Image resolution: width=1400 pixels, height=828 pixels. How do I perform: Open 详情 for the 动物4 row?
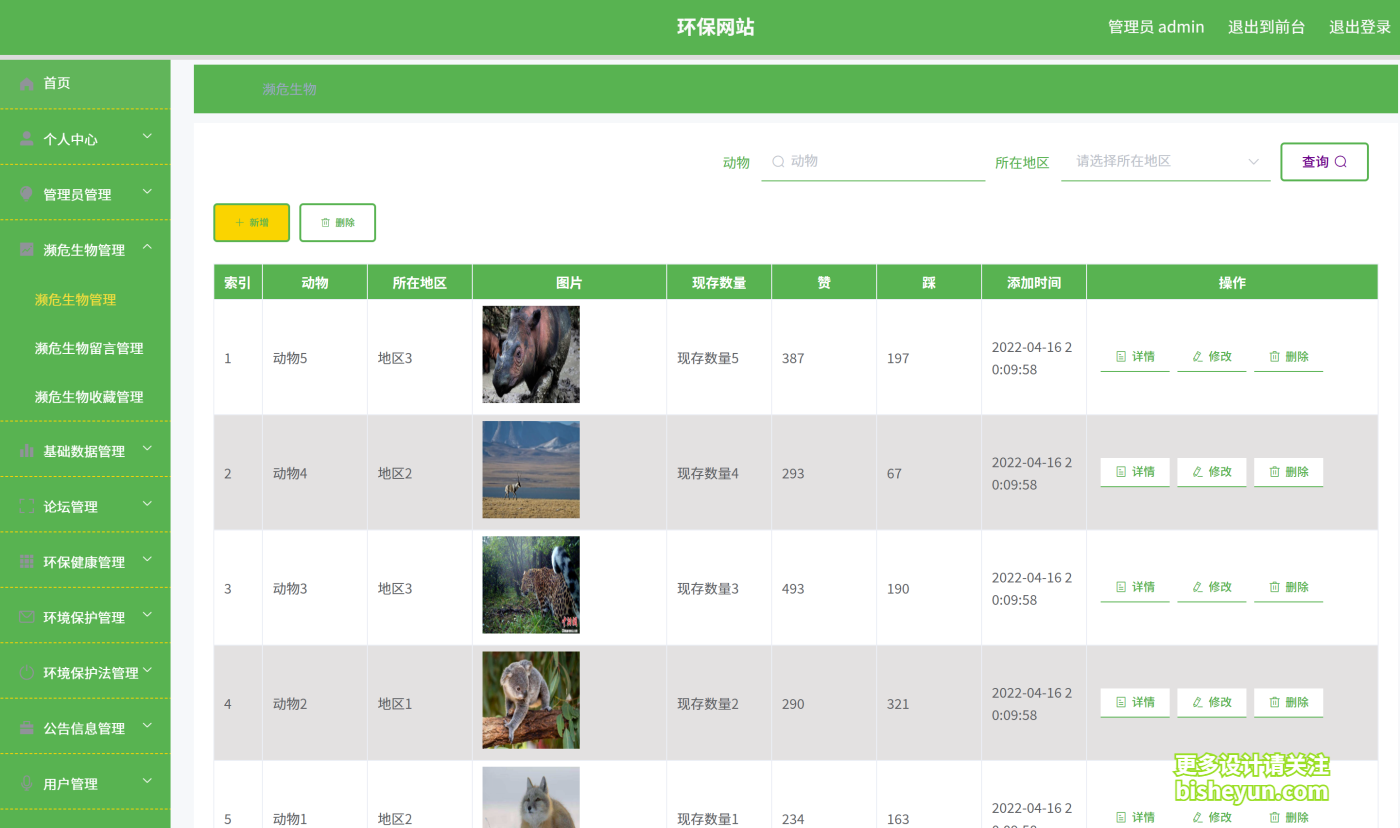tap(1135, 471)
